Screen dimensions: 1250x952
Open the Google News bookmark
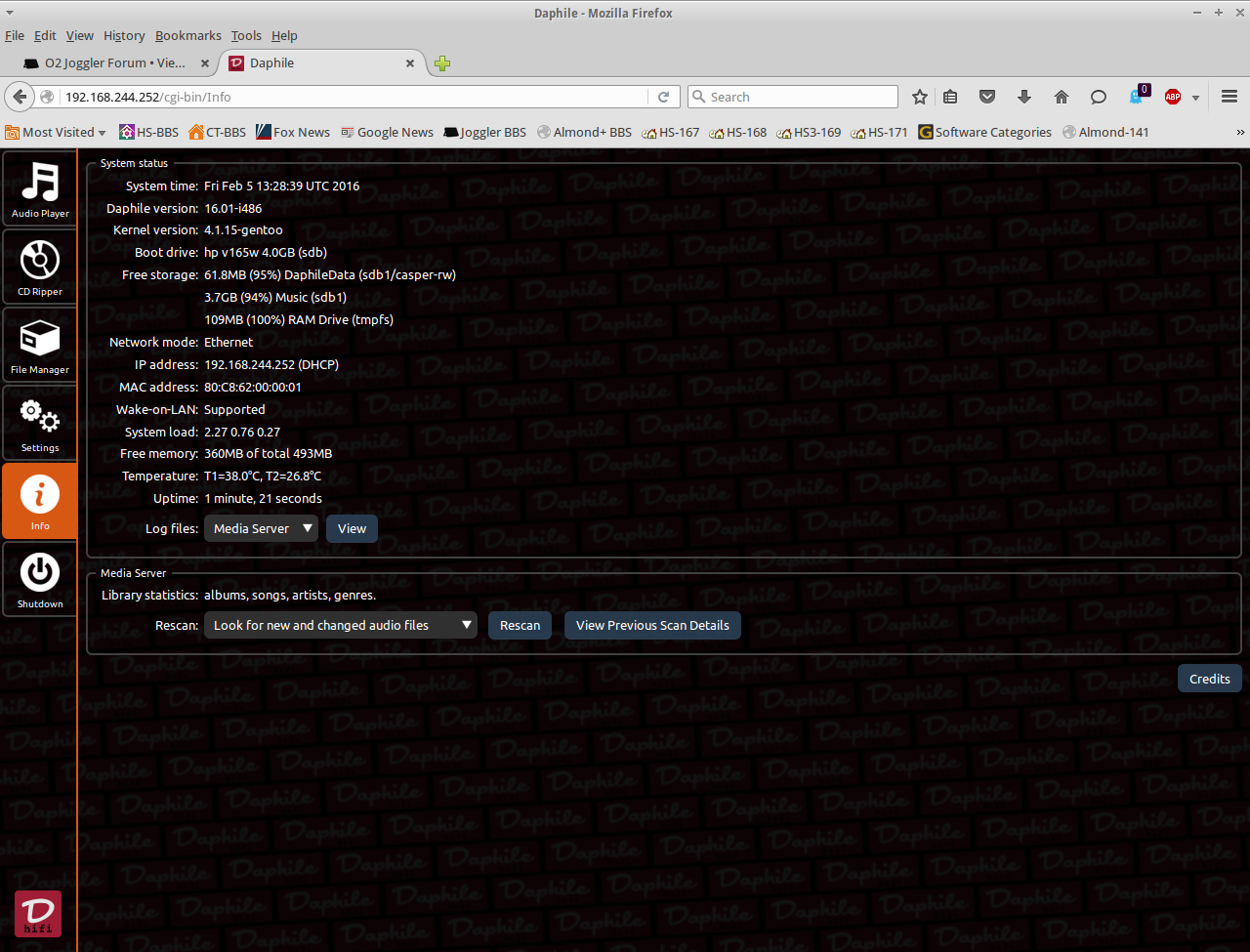[387, 132]
